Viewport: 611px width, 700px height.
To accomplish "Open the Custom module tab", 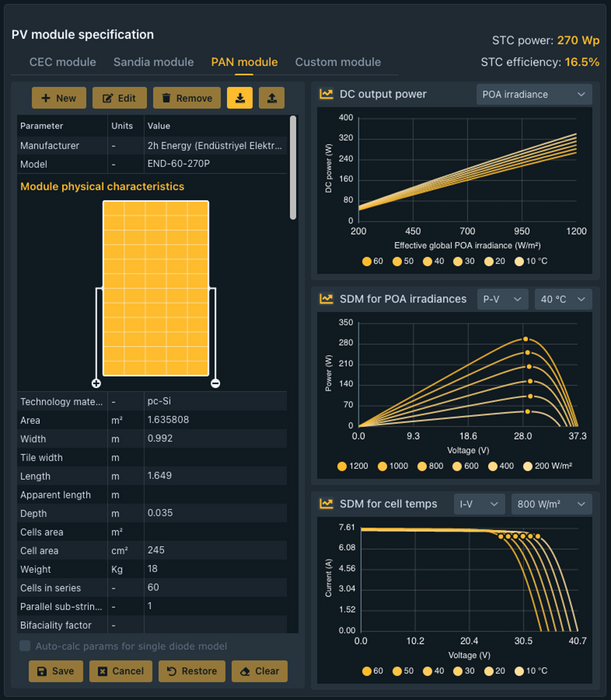I will tap(338, 62).
